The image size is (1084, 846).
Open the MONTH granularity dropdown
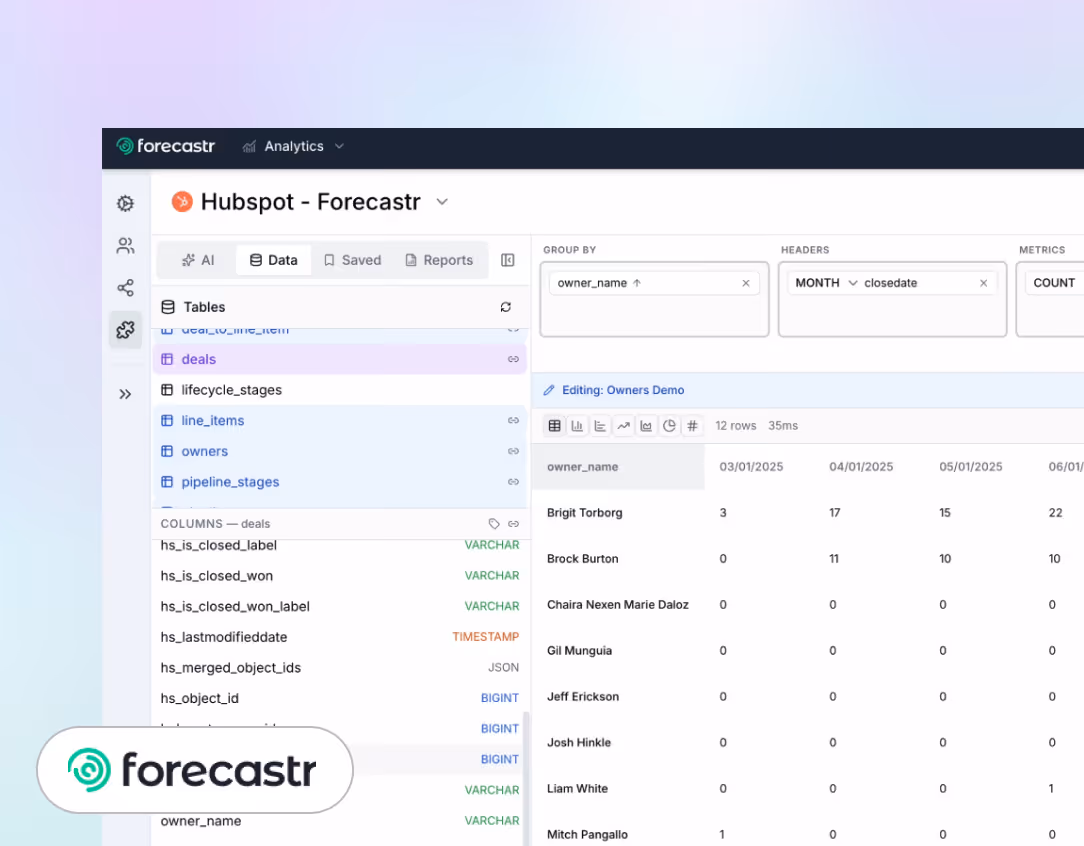point(826,283)
